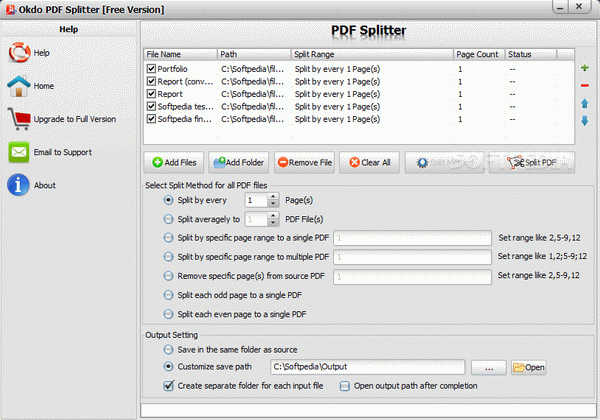Viewport: 600px width, 420px height.
Task: Uncheck the Report file checkbox
Action: 151,94
